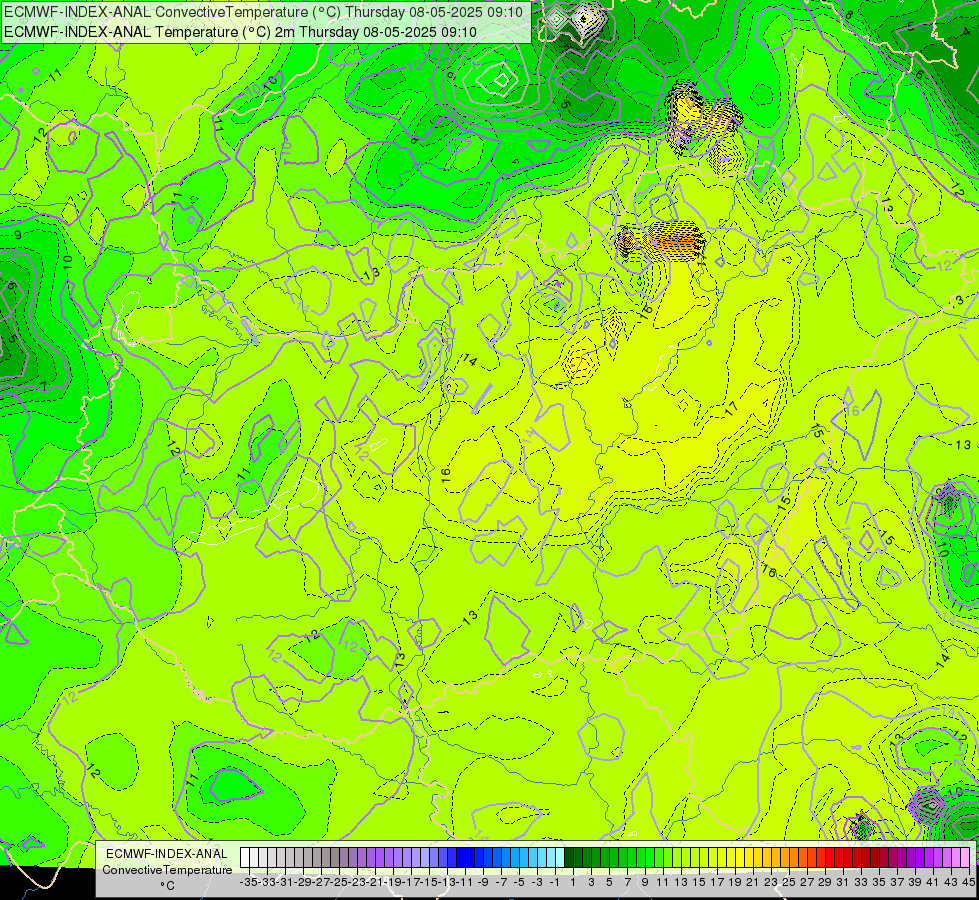Click the '°C' unit label in legend
Viewport: 979px width, 900px height.
point(167,886)
